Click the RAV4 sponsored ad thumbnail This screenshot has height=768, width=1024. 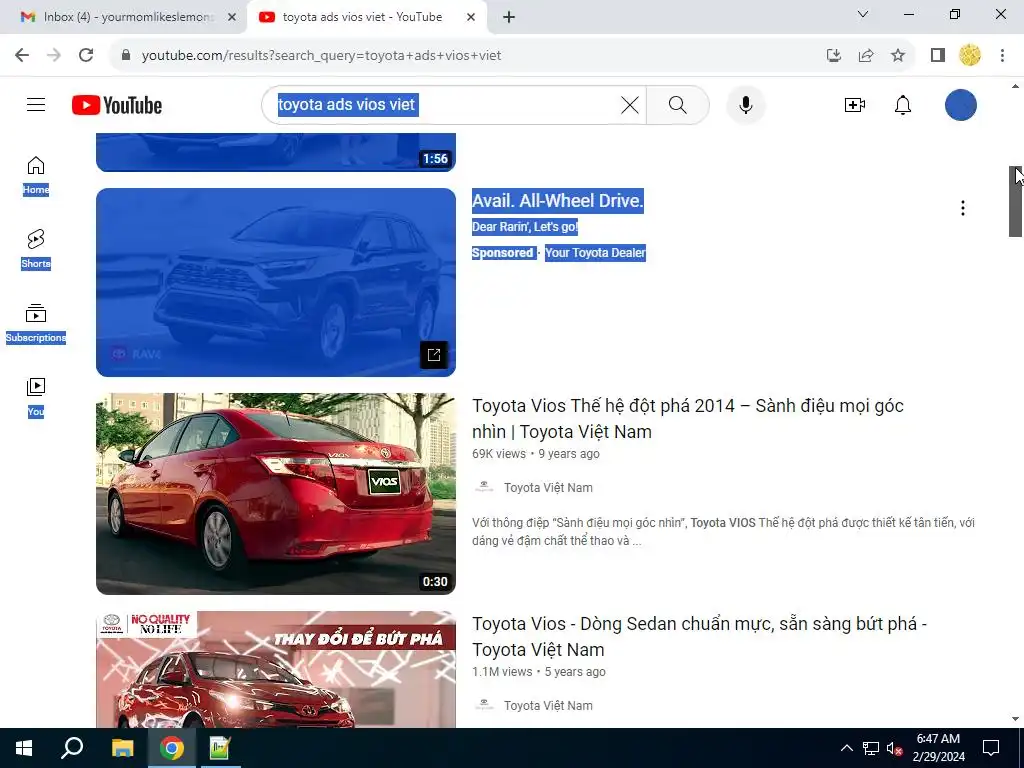point(276,282)
